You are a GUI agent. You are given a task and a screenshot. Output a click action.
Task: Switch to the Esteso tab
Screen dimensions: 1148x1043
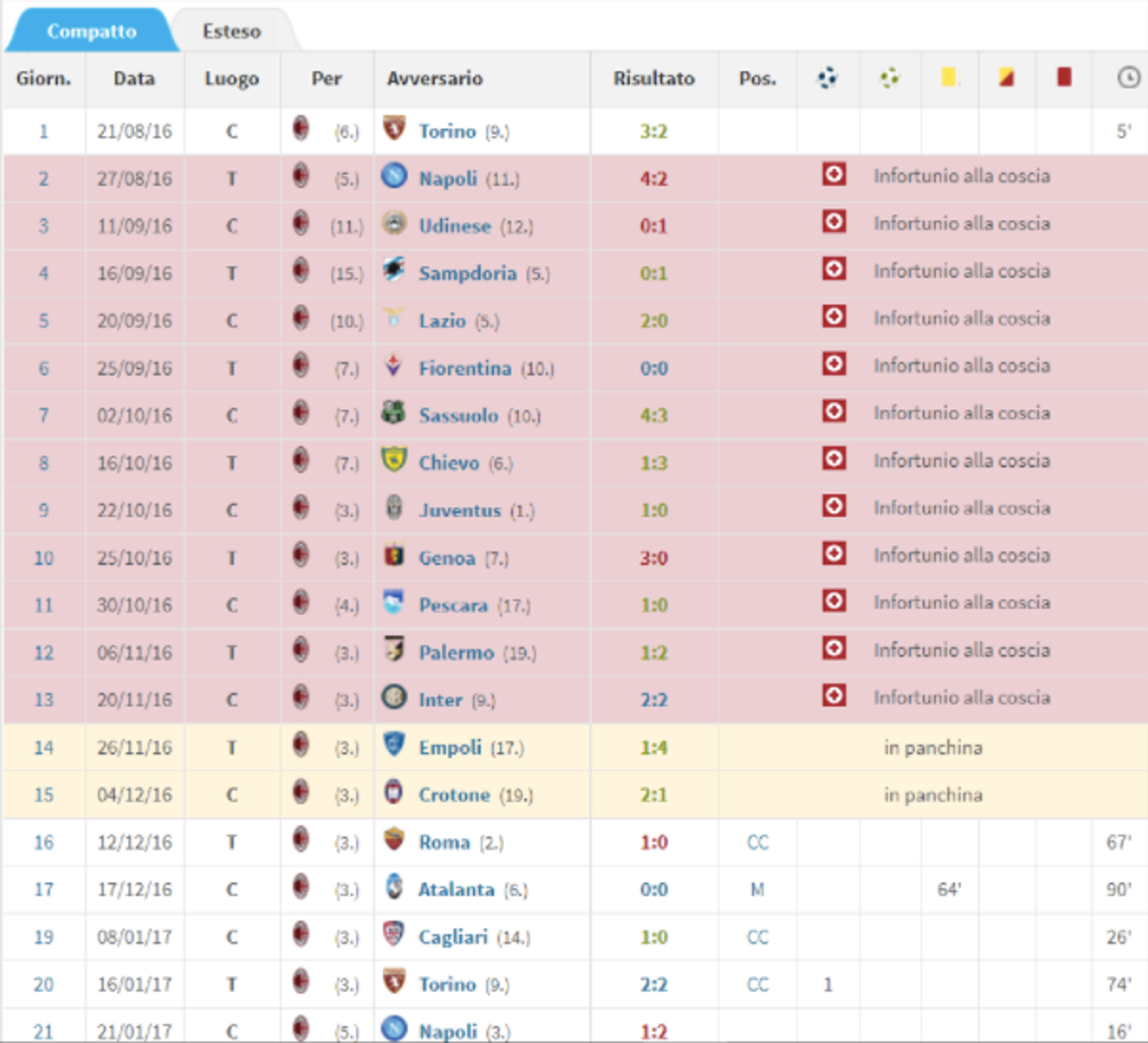231,31
